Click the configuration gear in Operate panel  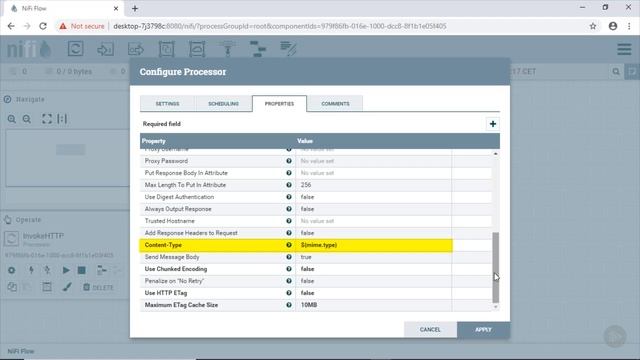11,270
